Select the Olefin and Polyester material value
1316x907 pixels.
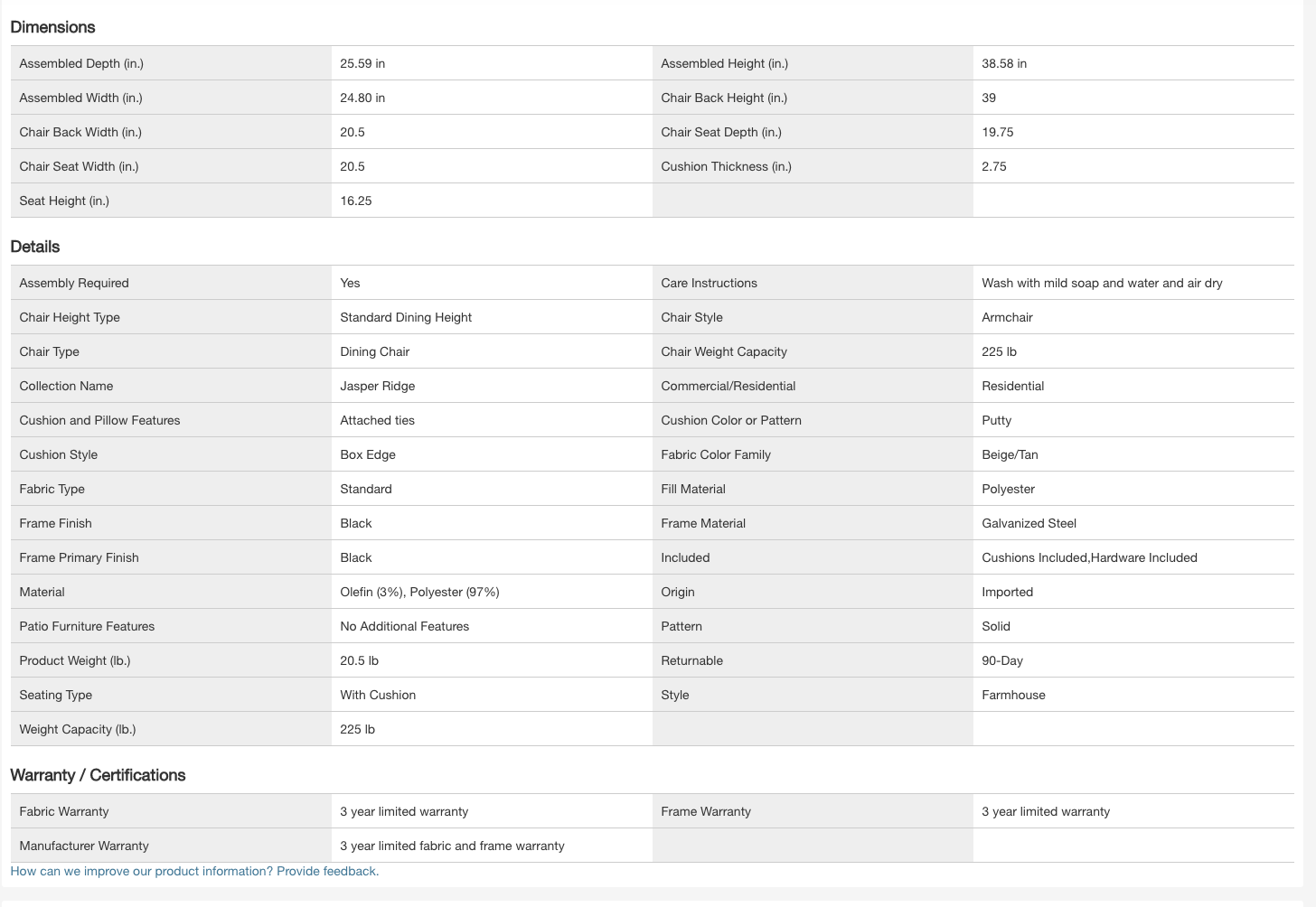coord(419,592)
